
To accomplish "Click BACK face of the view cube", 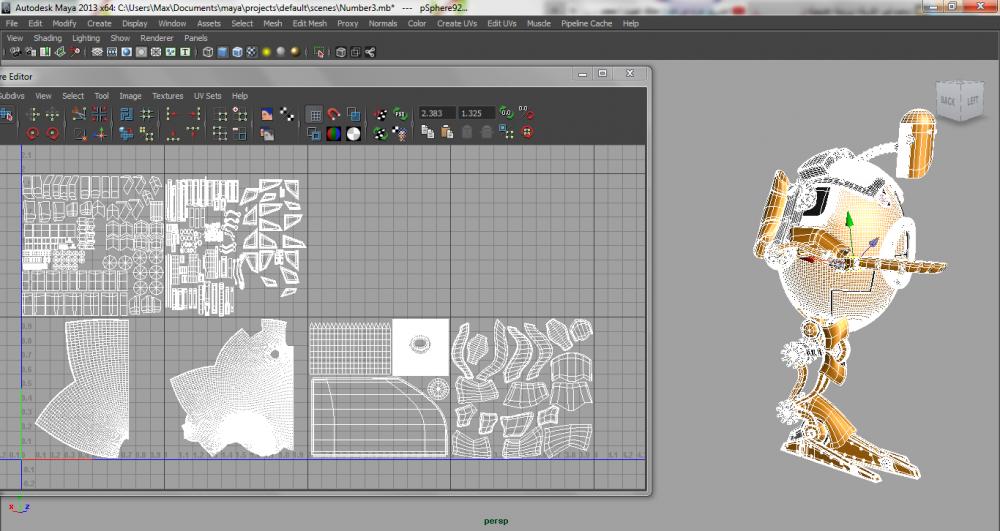I will [x=948, y=101].
